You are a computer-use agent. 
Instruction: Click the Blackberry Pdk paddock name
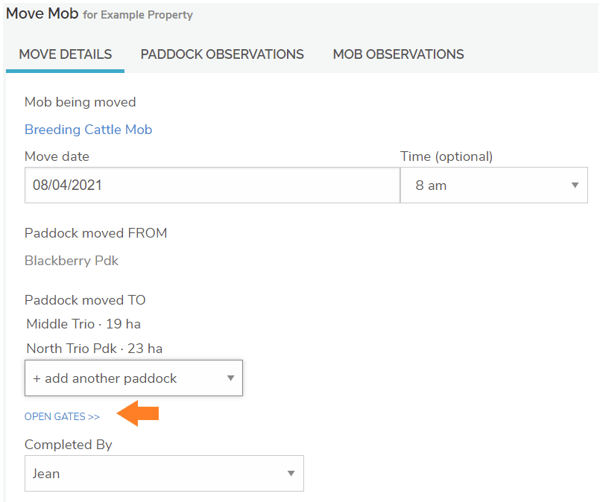coord(71,261)
